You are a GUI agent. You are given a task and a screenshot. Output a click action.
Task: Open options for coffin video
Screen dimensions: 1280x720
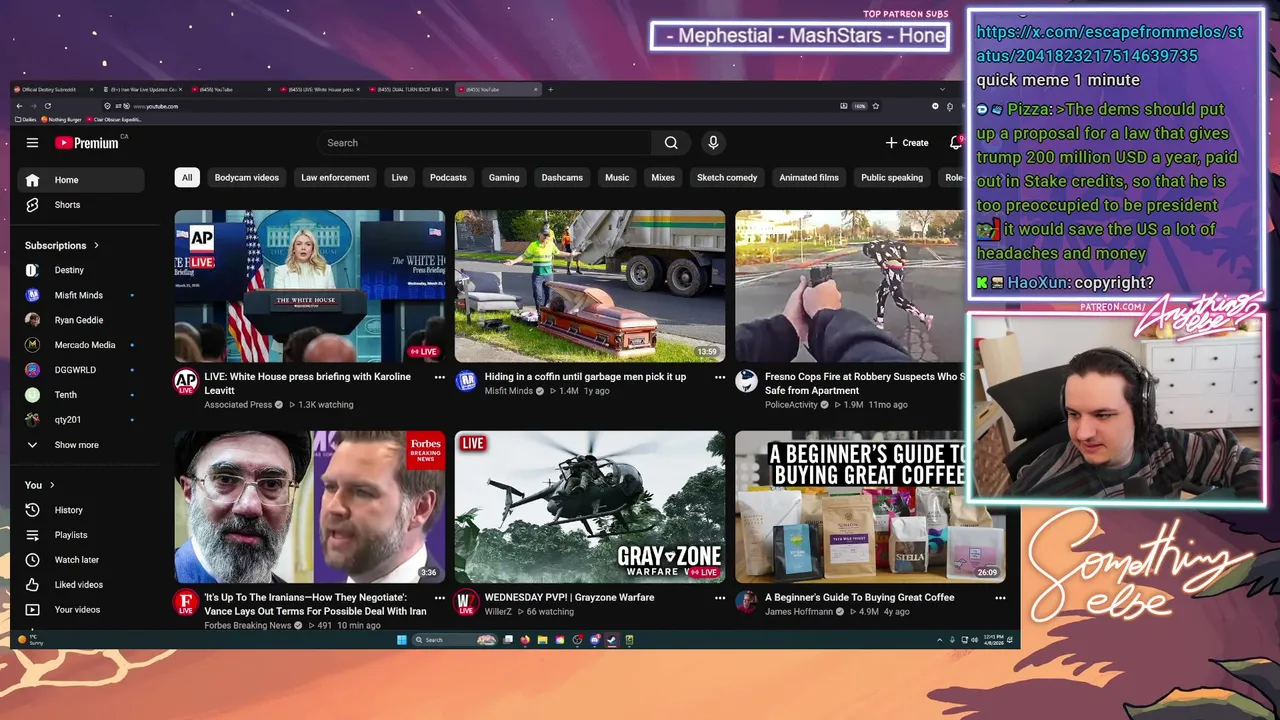tap(719, 377)
